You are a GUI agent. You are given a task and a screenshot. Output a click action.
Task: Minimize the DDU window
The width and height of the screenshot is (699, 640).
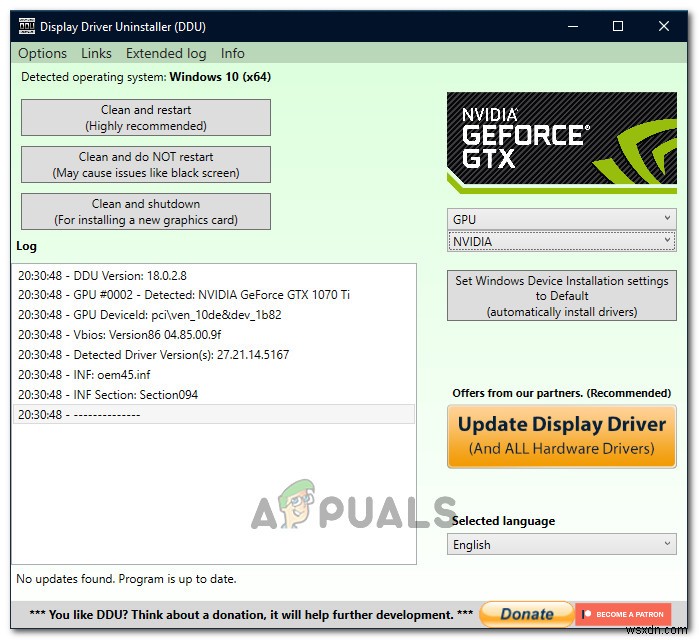(573, 26)
